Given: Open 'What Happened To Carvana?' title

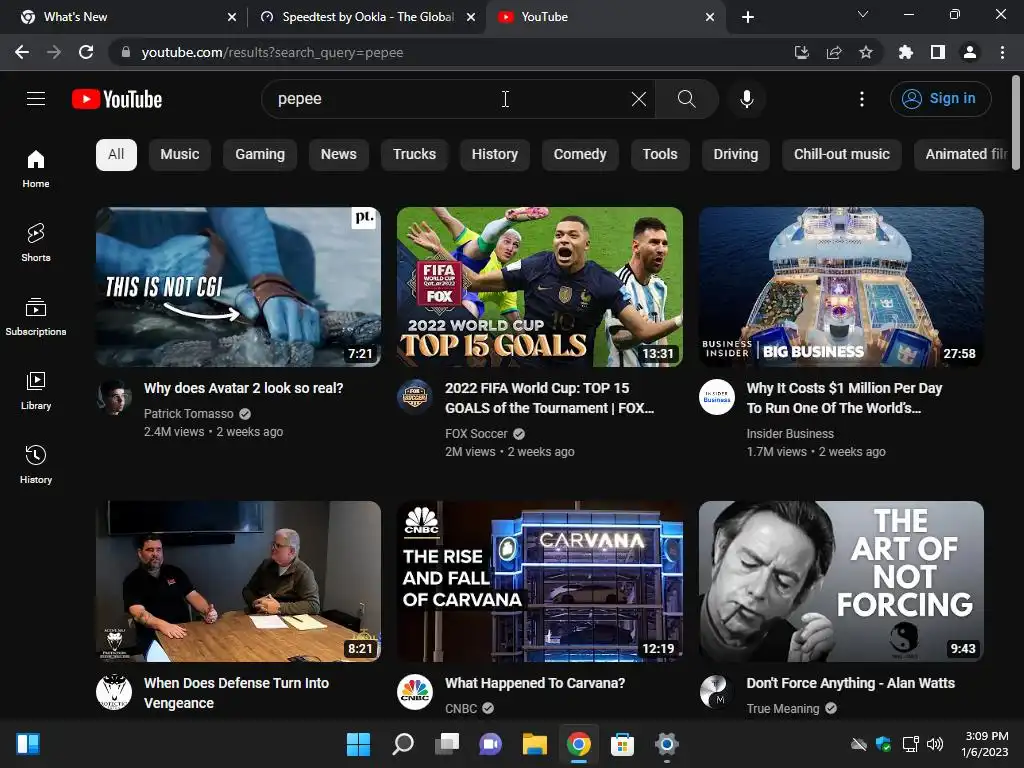Looking at the screenshot, I should pos(535,683).
